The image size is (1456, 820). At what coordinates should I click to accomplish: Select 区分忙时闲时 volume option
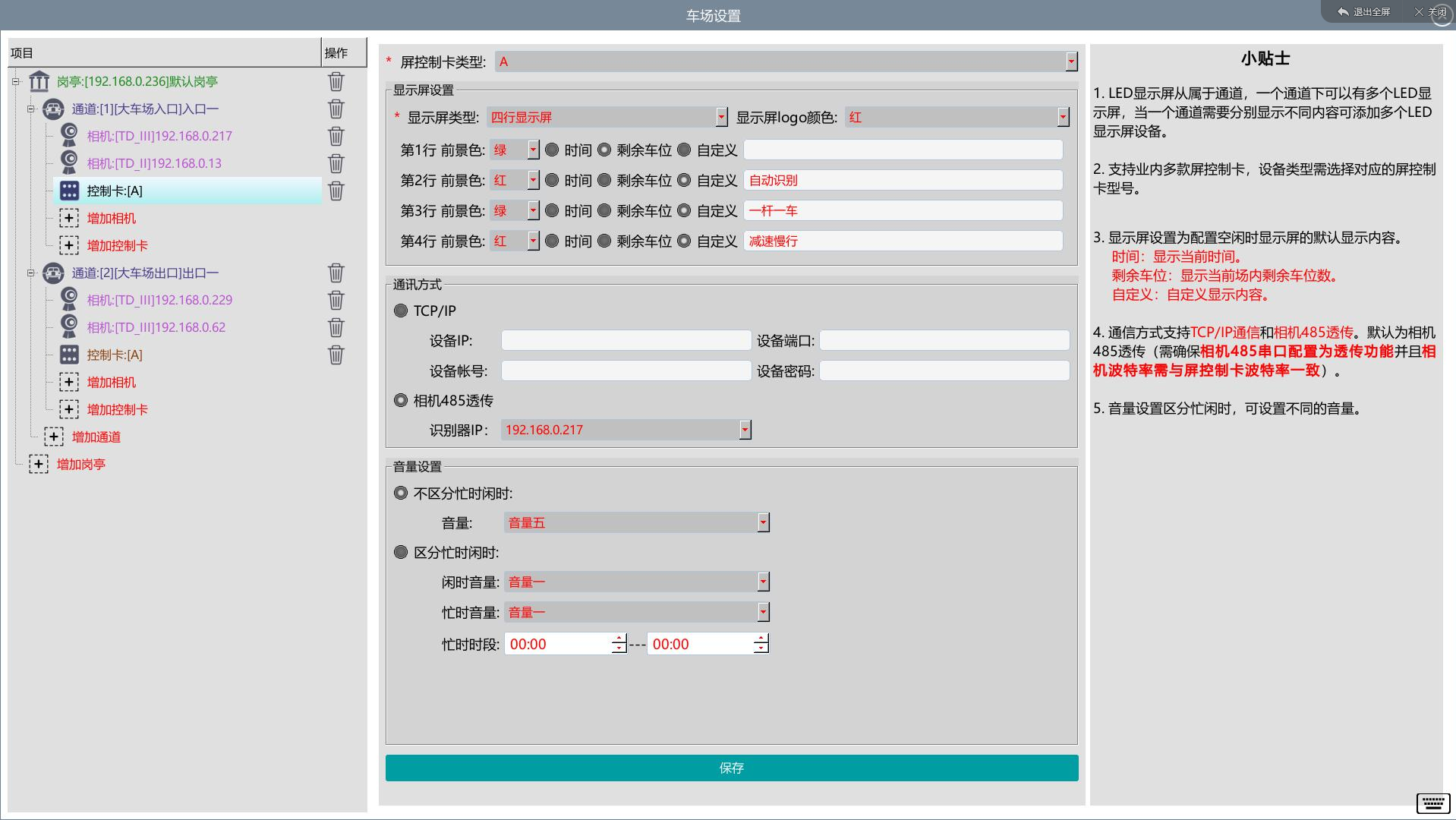[401, 552]
